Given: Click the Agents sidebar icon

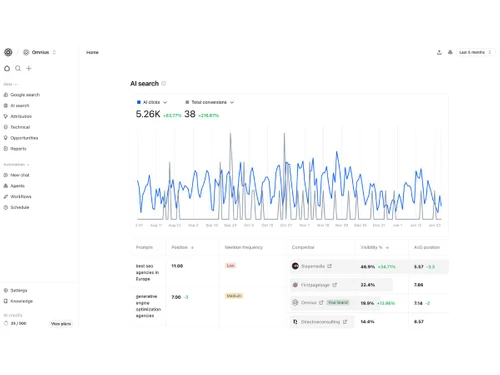Looking at the screenshot, I should (x=6, y=186).
